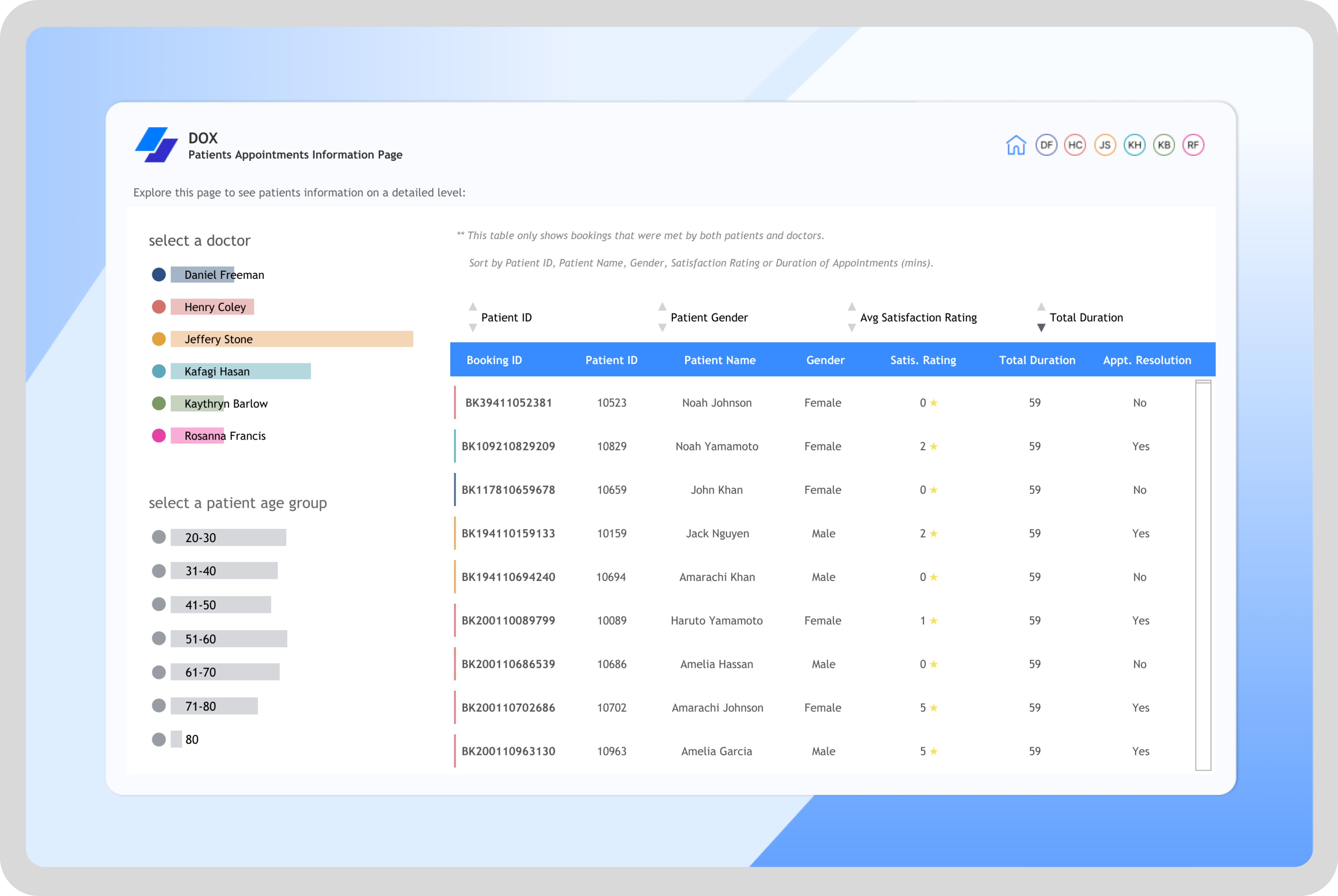The height and width of the screenshot is (896, 1338).
Task: Sort Patient ID descending arrow
Action: (x=473, y=327)
